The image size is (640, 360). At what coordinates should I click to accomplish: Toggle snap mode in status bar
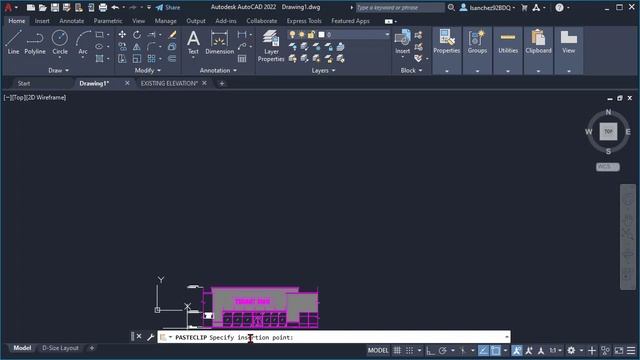[x=409, y=350]
